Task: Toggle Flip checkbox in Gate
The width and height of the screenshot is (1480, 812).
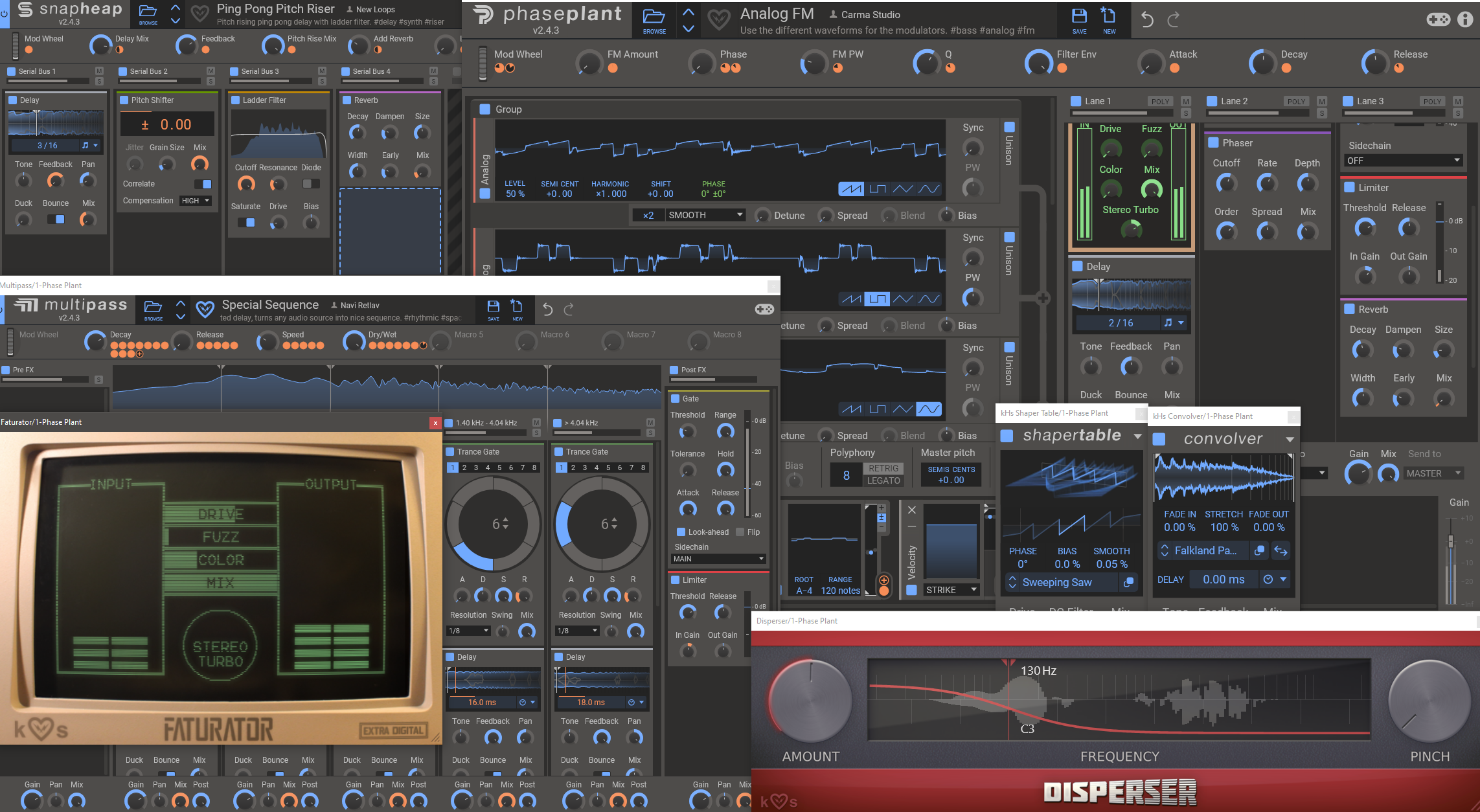Action: 741,532
